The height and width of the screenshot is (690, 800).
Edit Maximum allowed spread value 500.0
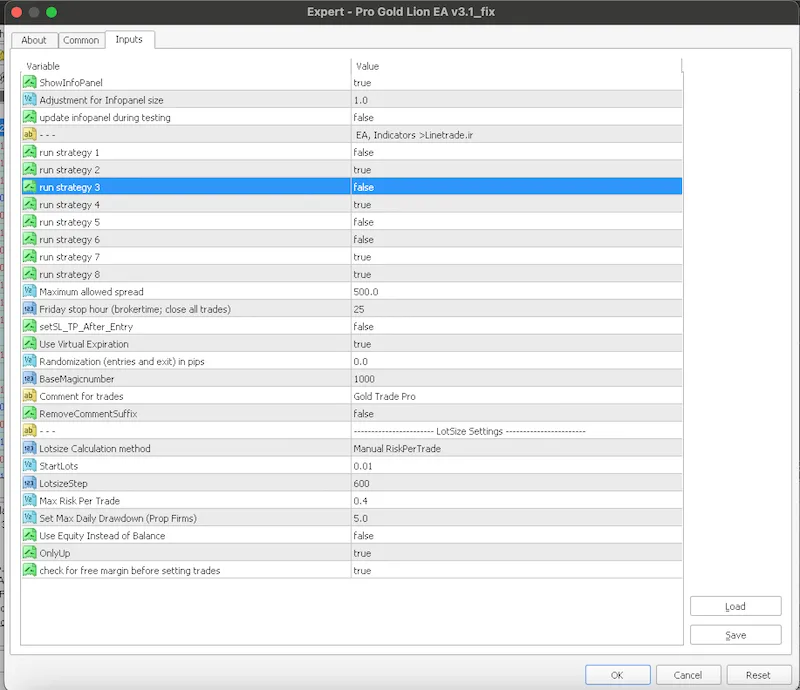[516, 291]
